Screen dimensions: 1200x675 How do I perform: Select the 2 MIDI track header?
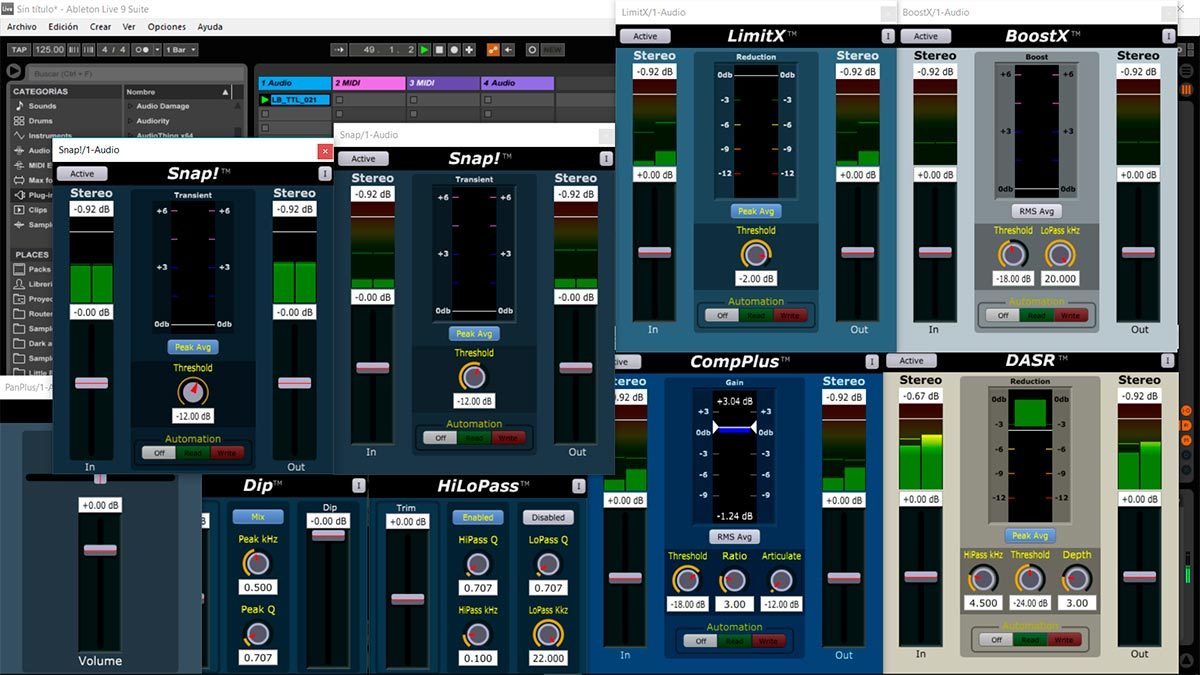(x=368, y=83)
